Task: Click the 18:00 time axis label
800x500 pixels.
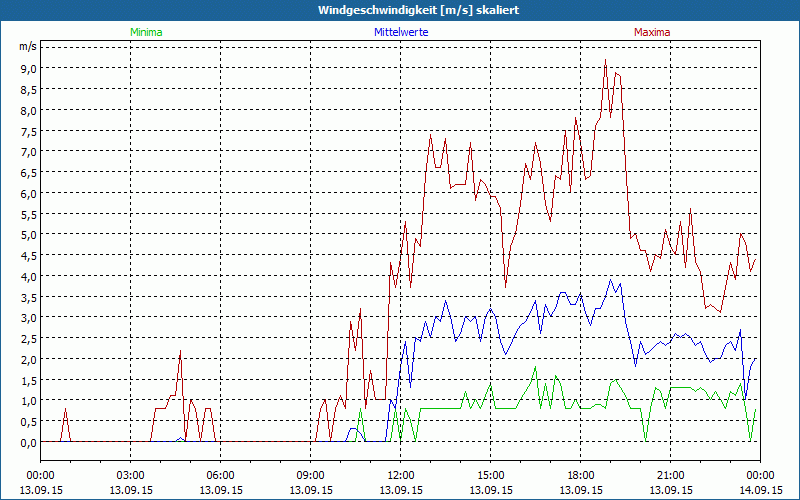Action: point(581,476)
